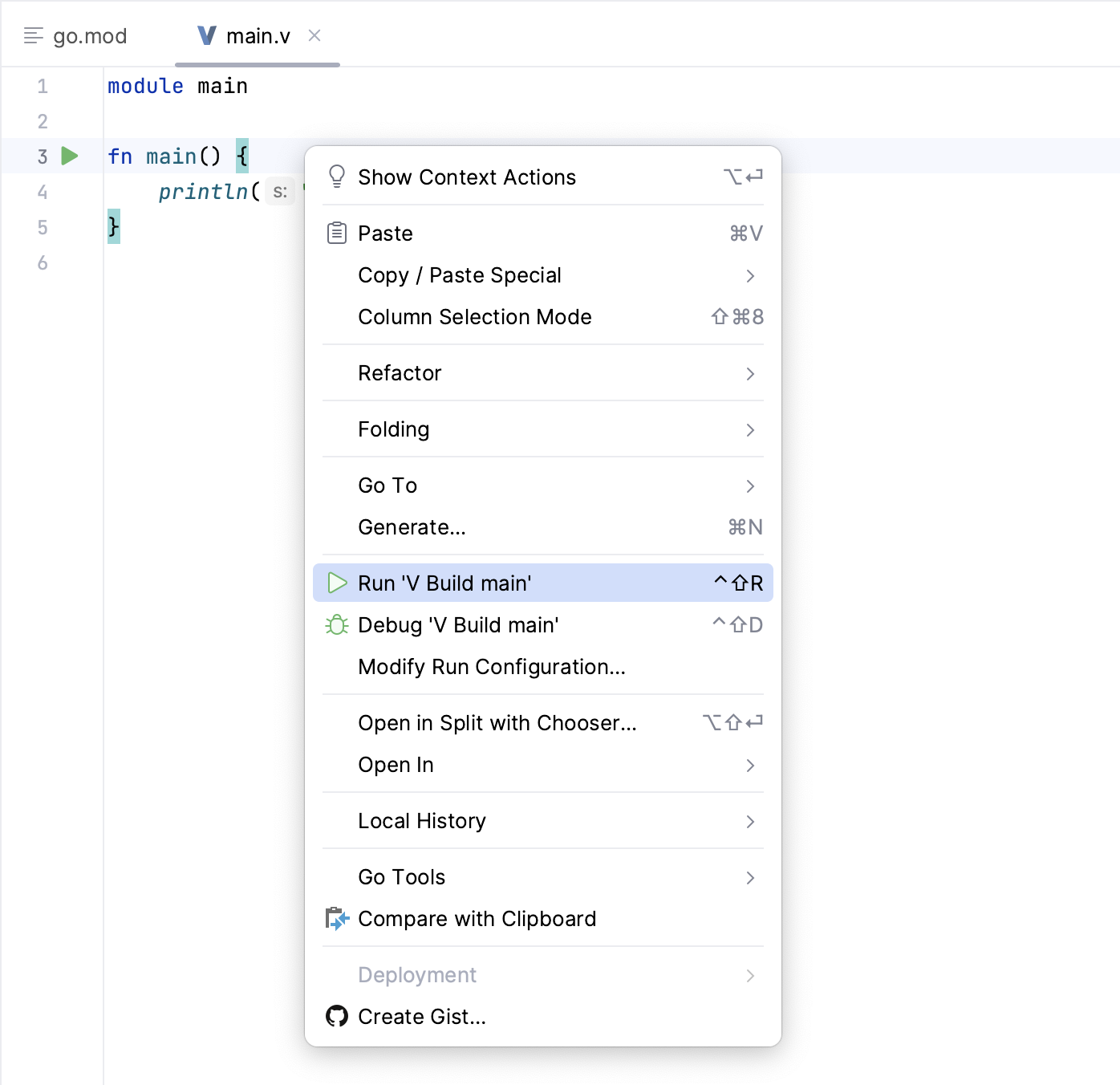1120x1085 pixels.
Task: Close the main.v tab
Action: [314, 35]
